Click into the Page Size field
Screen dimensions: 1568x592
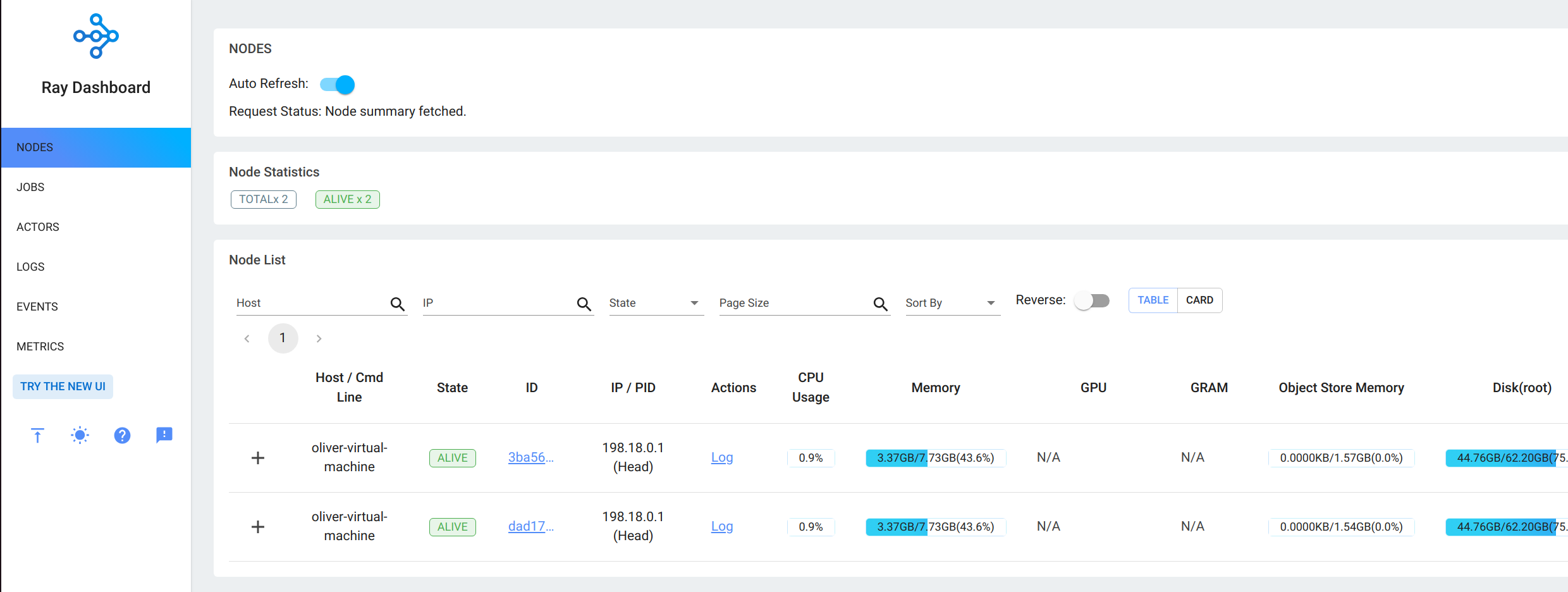[x=795, y=303]
